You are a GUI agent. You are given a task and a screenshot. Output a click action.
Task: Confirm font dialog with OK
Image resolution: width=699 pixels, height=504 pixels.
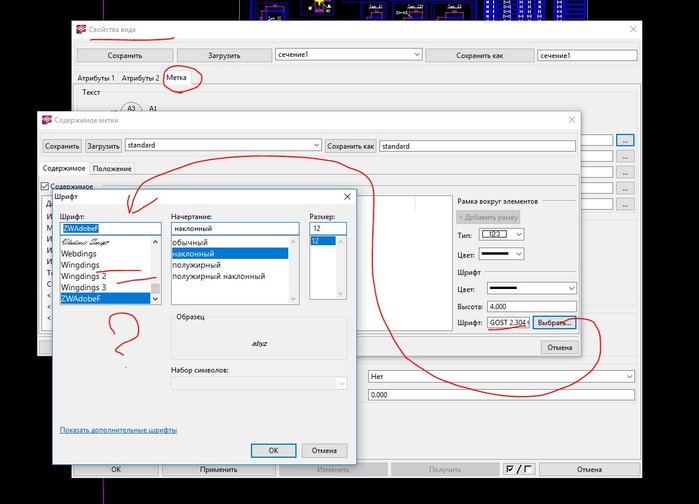(273, 450)
